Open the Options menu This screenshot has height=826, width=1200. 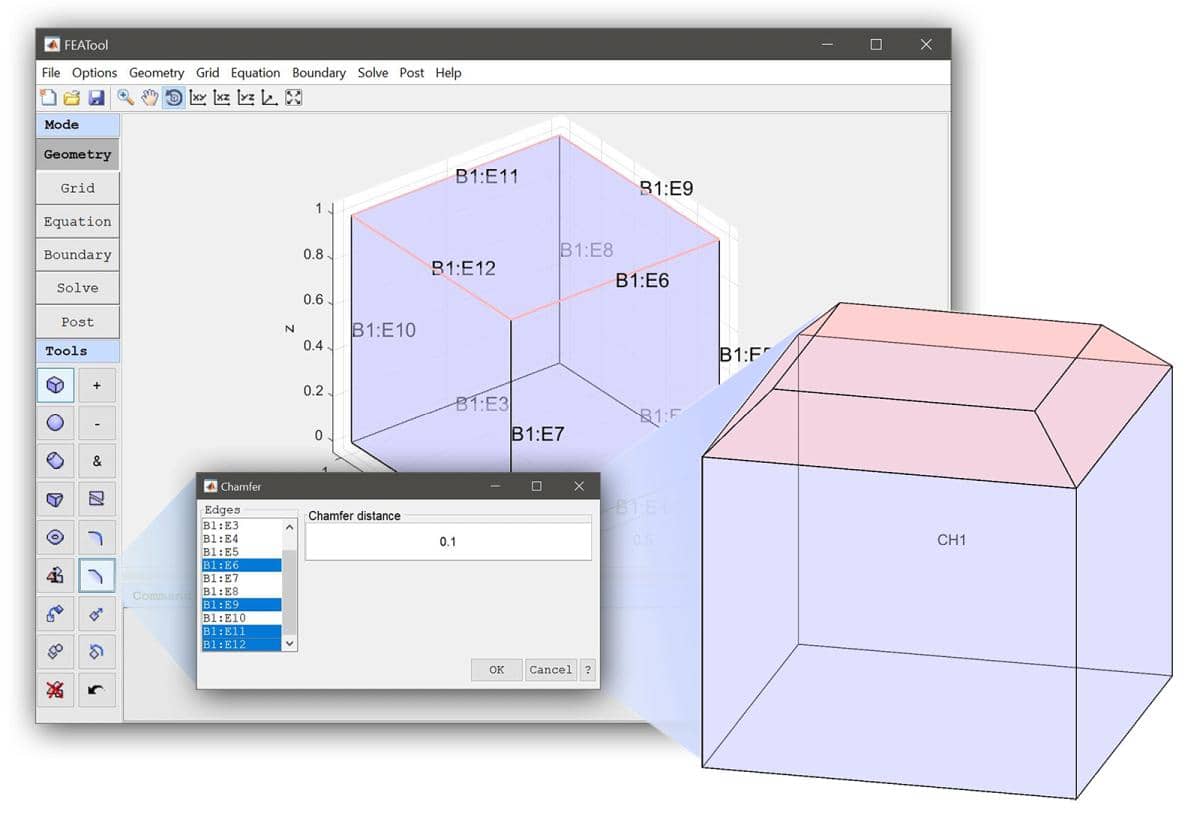click(x=94, y=73)
